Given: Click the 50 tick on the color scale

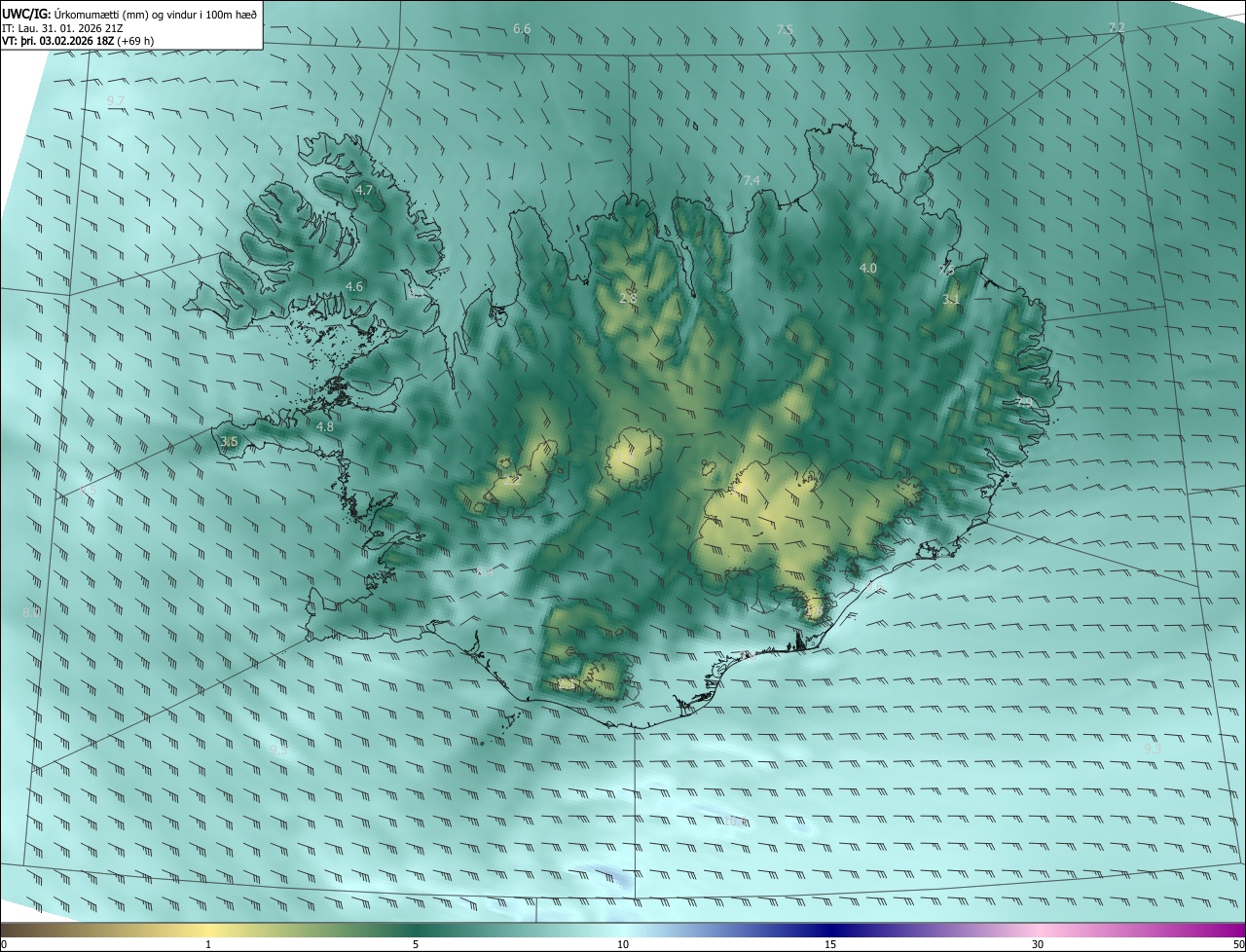Looking at the screenshot, I should [1238, 944].
